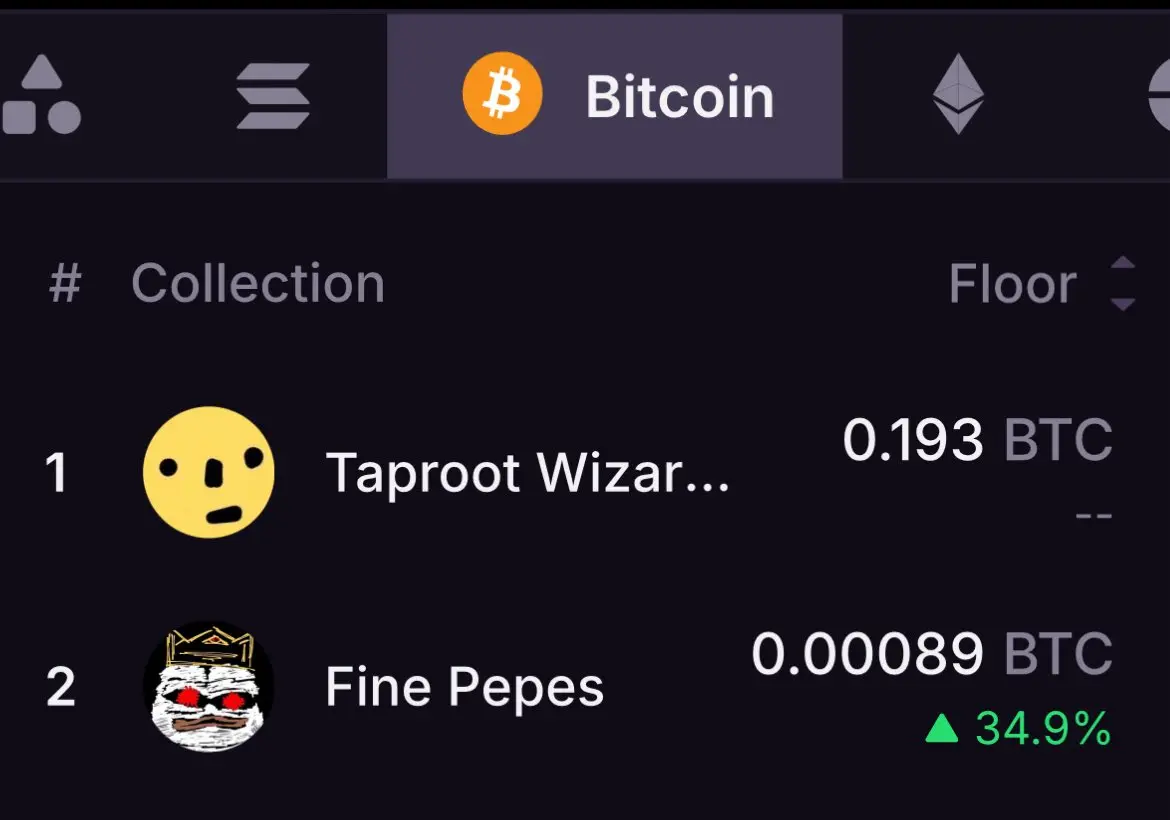Click the 0.00089 BTC floor price
This screenshot has height=820, width=1170.
[932, 654]
